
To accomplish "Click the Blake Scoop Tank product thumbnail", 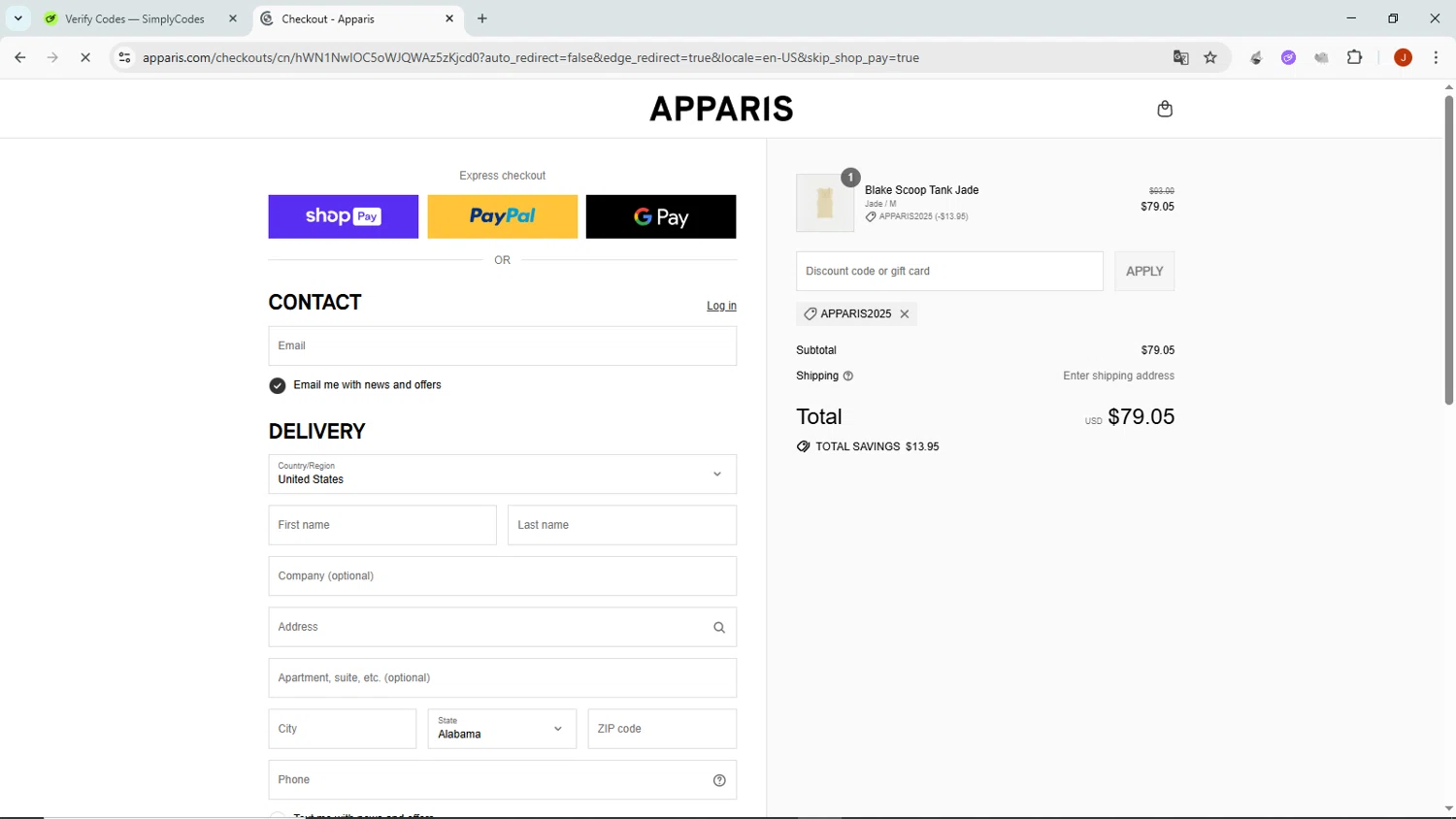I will (x=825, y=203).
